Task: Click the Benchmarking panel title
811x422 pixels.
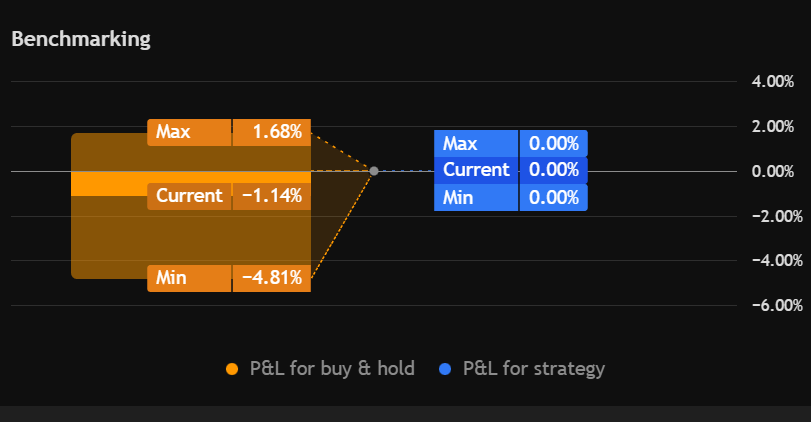Action: (x=81, y=39)
